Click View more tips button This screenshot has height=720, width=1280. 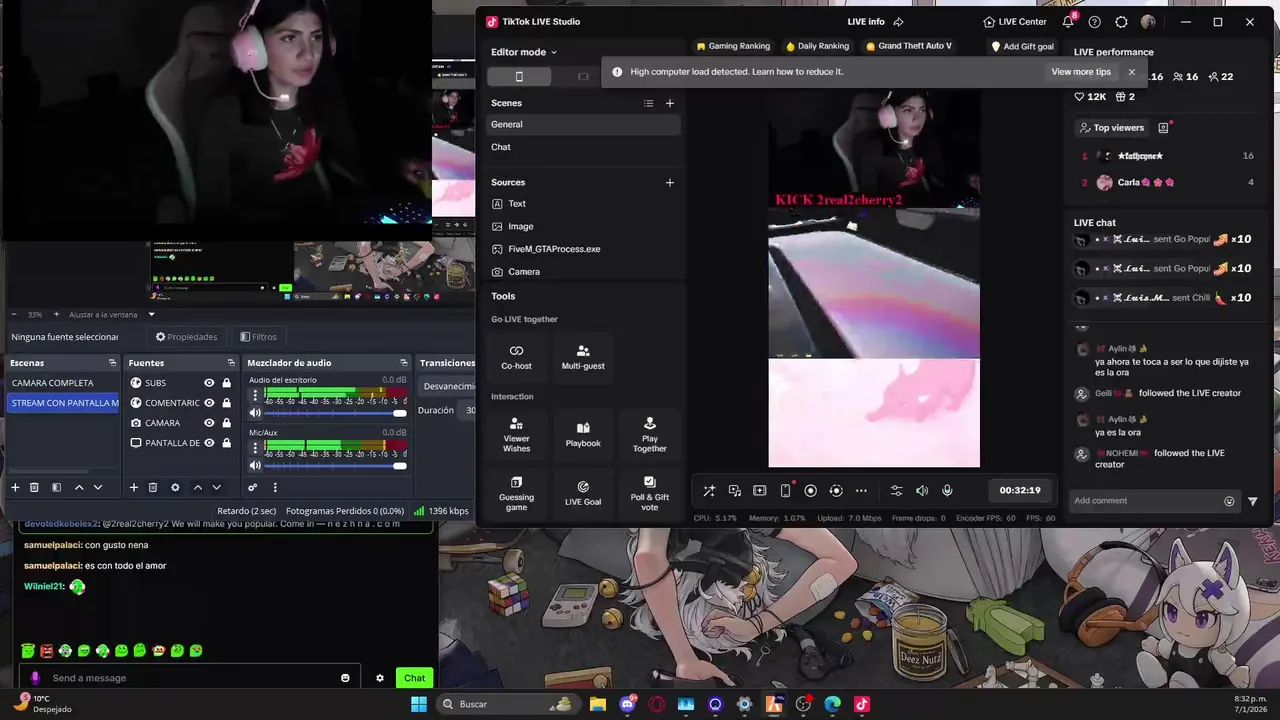[x=1081, y=72]
